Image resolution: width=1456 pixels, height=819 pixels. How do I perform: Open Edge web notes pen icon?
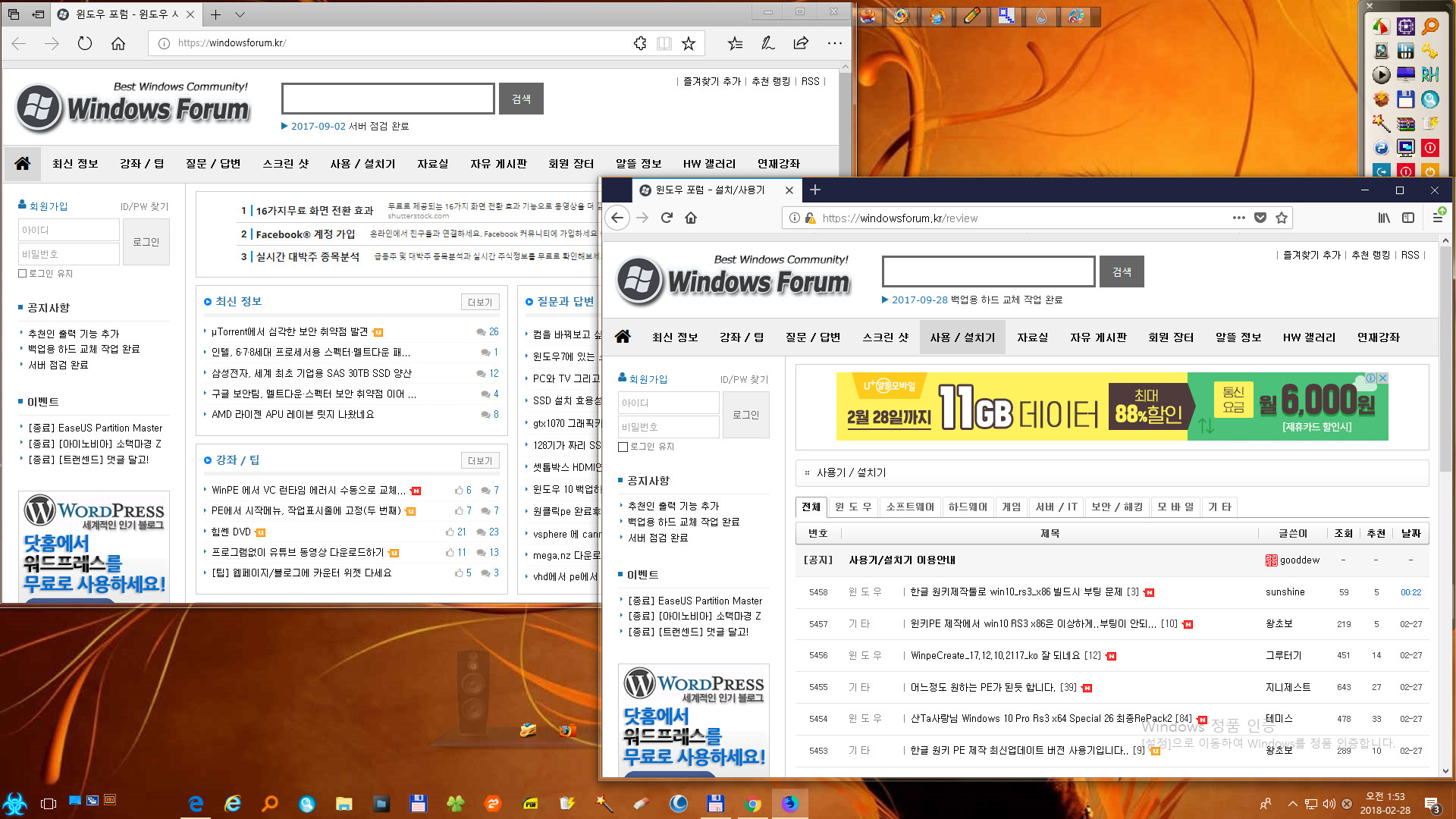pyautogui.click(x=767, y=43)
